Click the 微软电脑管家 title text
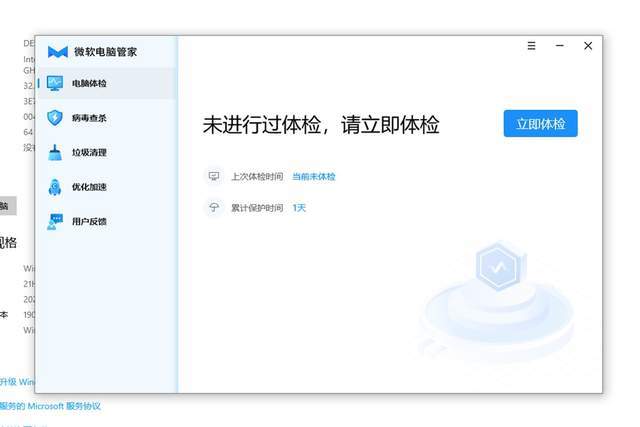Viewport: 640px width, 427px height. (x=105, y=52)
